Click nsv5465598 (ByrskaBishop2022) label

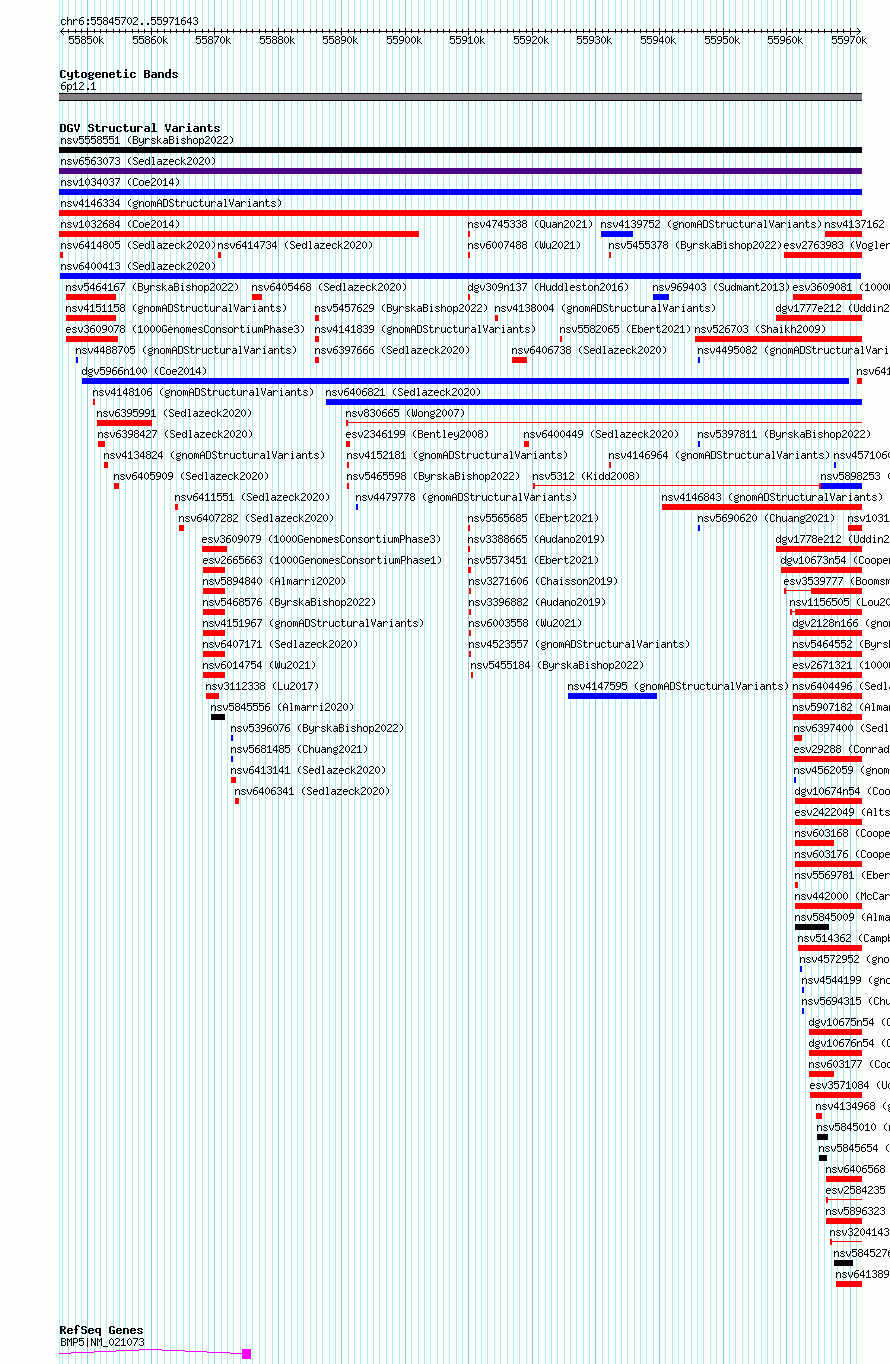pyautogui.click(x=434, y=476)
